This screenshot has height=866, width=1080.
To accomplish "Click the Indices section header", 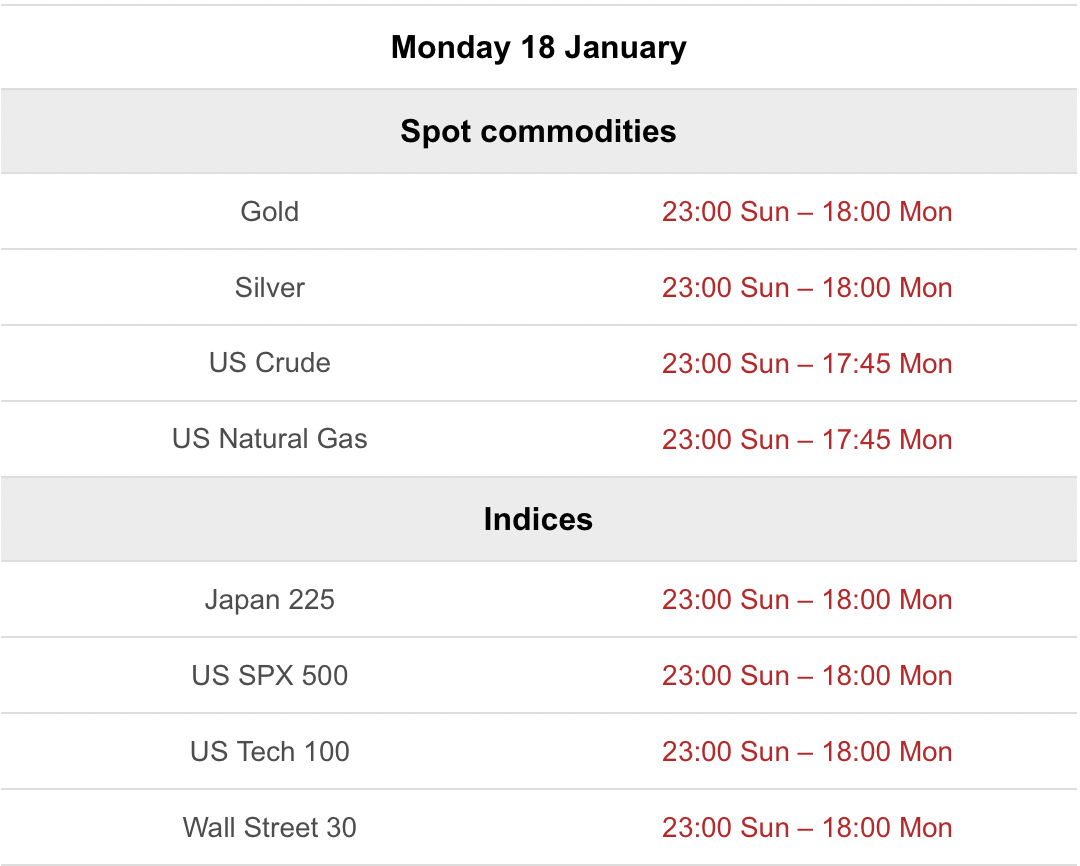I will pyautogui.click(x=538, y=519).
